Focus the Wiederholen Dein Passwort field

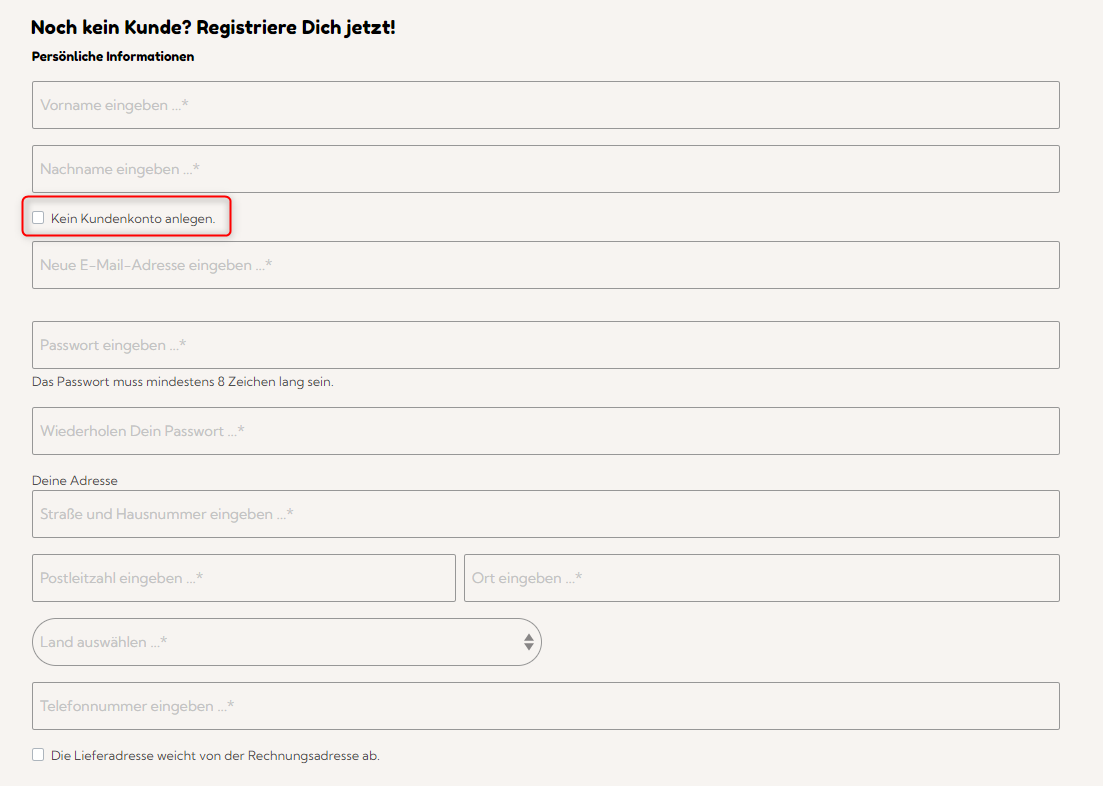tap(545, 431)
